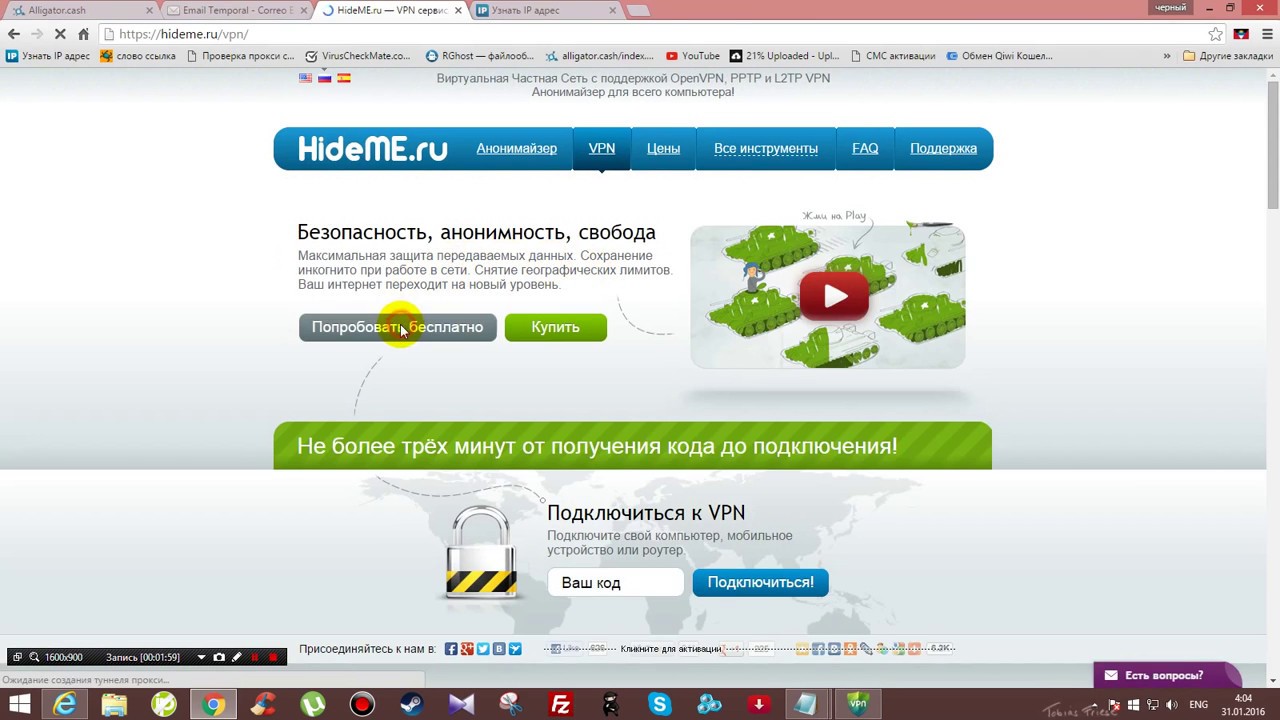Screen dimensions: 1280x720
Task: Switch site language to English flag
Action: tap(305, 78)
